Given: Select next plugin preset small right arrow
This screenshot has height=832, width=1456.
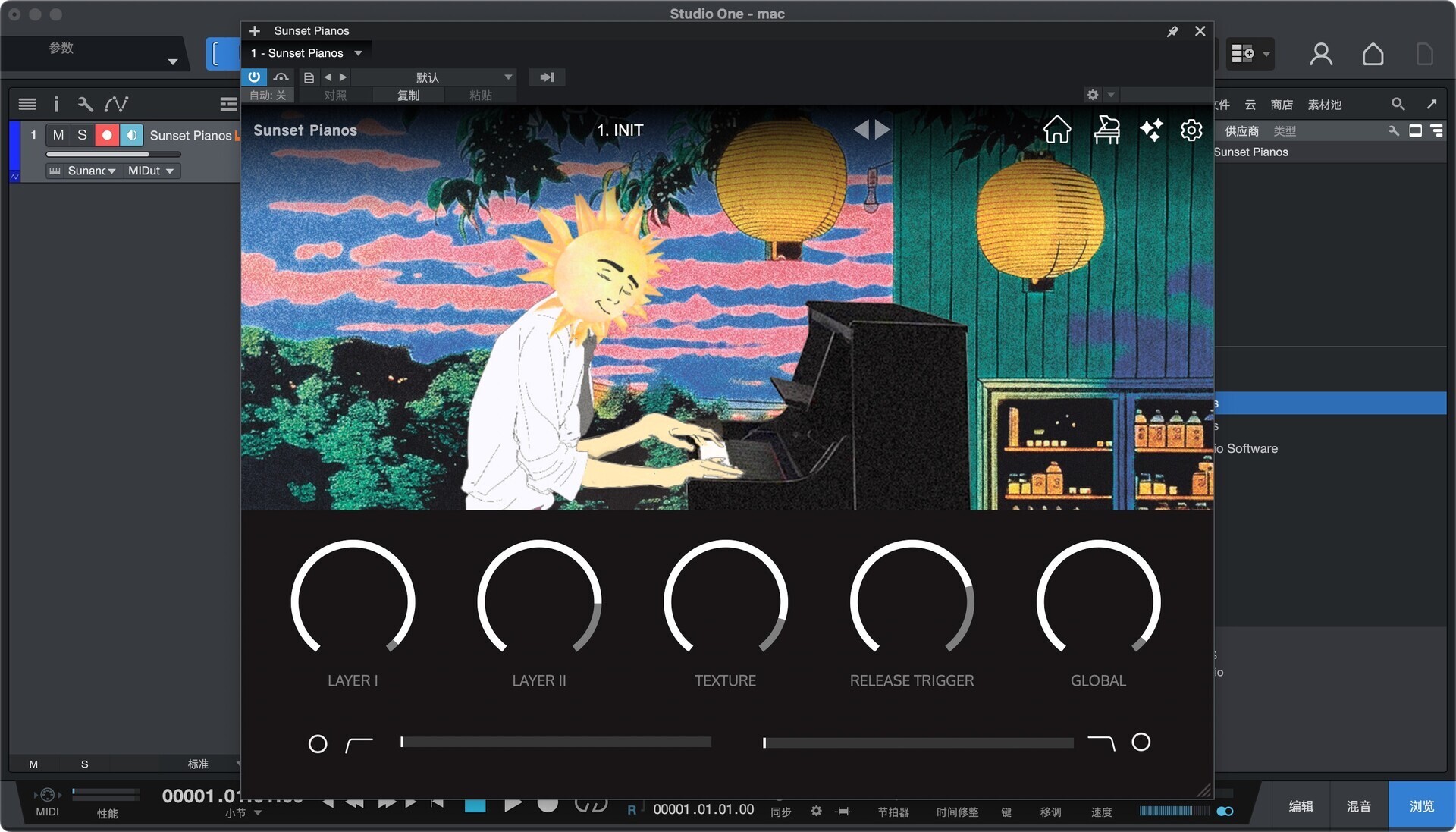Looking at the screenshot, I should click(x=343, y=77).
